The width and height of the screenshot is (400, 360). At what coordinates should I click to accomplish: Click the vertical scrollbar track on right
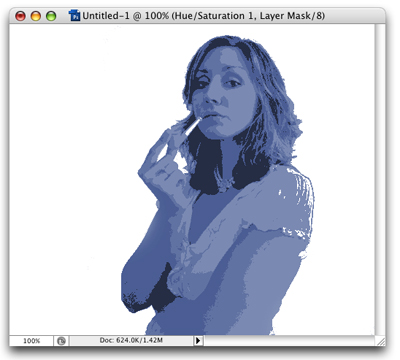coord(380,179)
